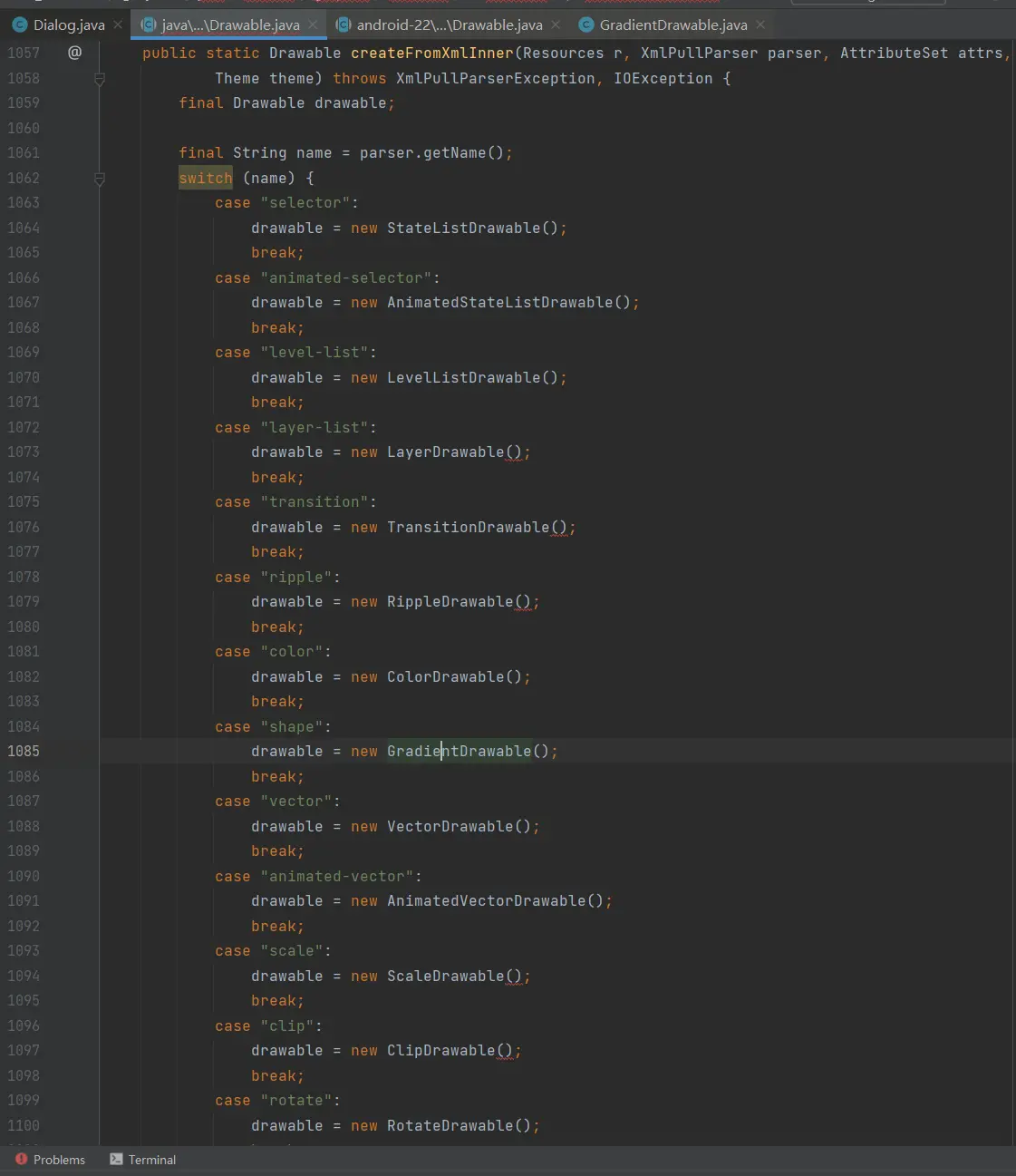Image resolution: width=1016 pixels, height=1176 pixels.
Task: Collapse the method fold marker at line 1058
Action: (x=100, y=79)
